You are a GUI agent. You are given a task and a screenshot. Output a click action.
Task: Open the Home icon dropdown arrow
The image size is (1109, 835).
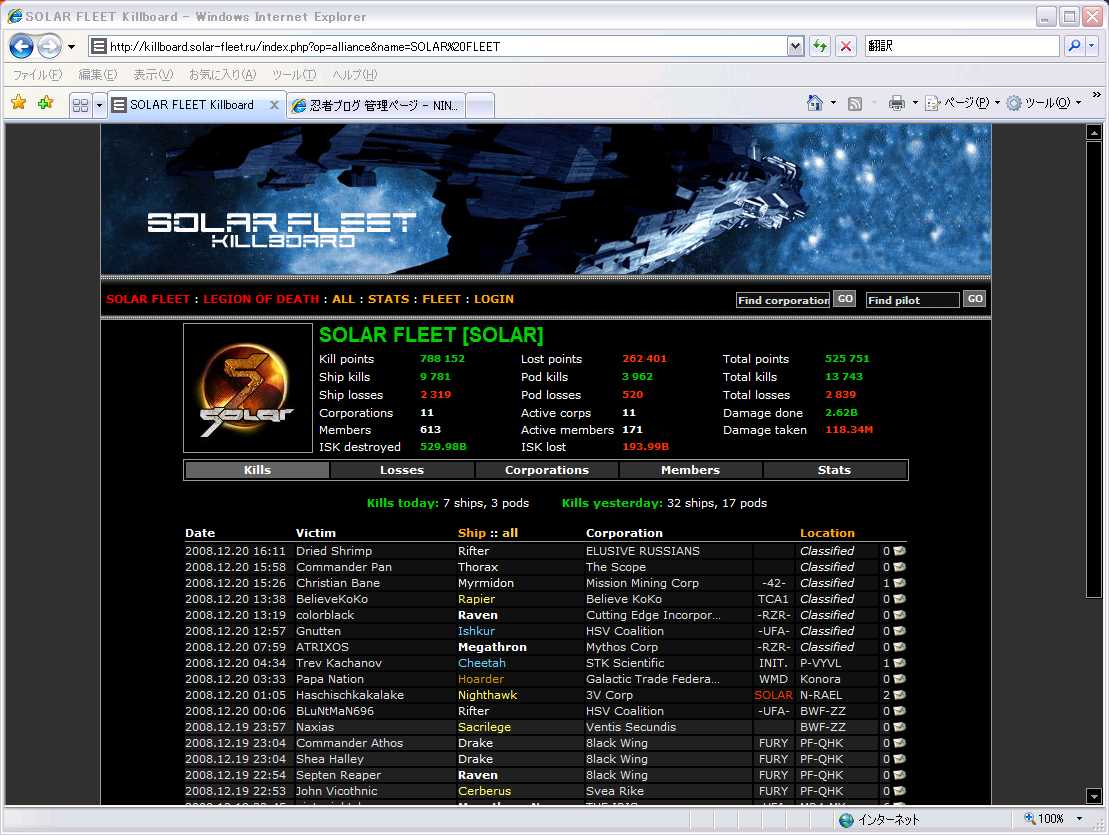click(x=833, y=103)
